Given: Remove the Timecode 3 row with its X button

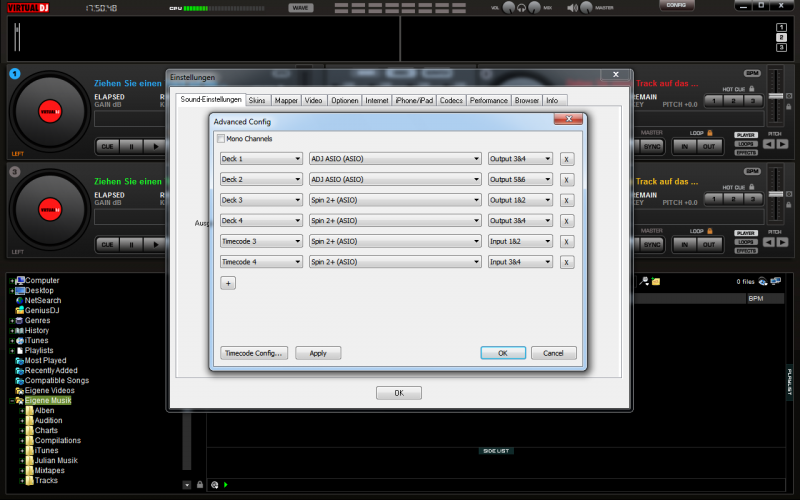Looking at the screenshot, I should point(566,241).
